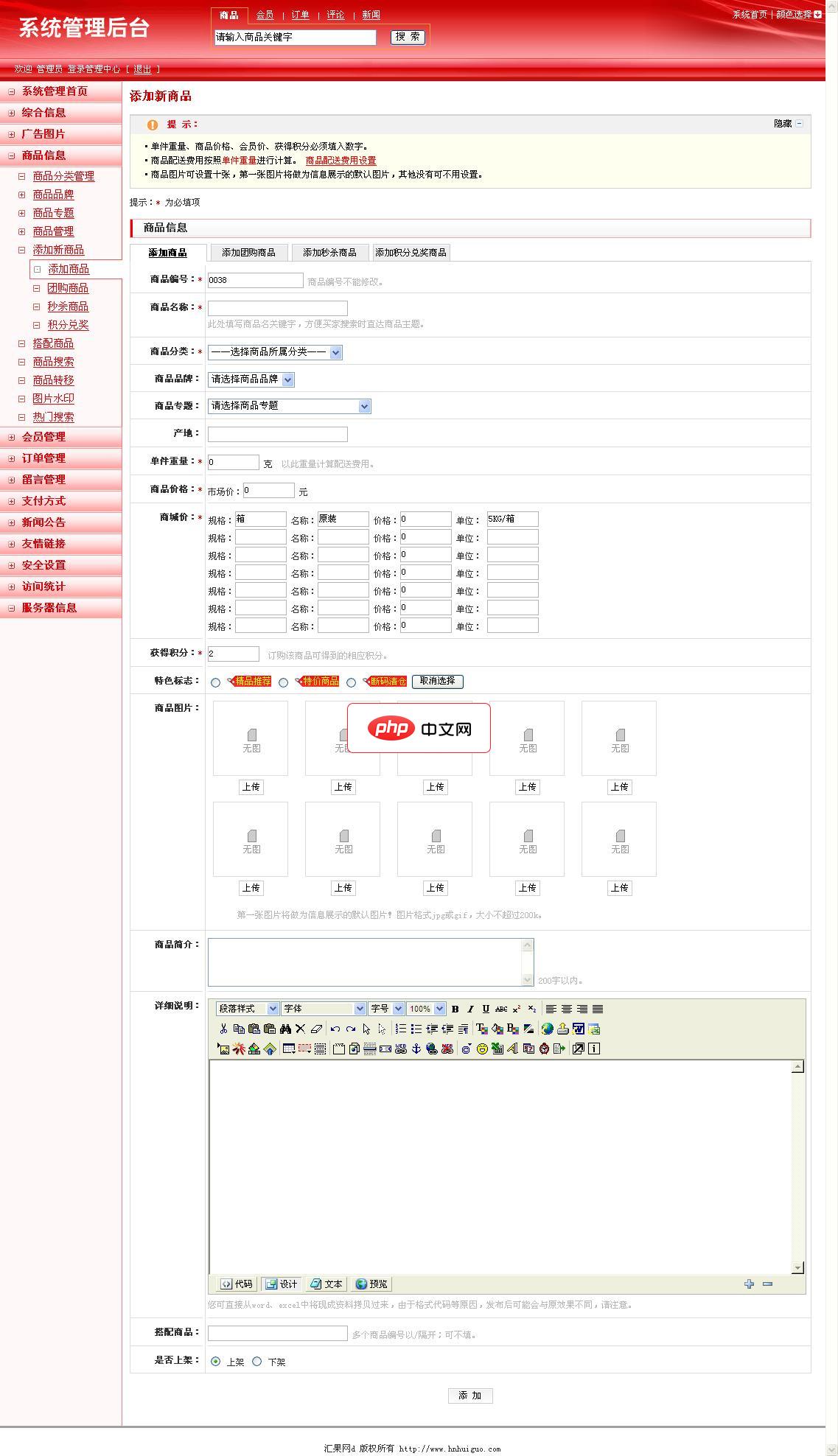This screenshot has width=838, height=1456.
Task: Click the center align icon
Action: (567, 1009)
